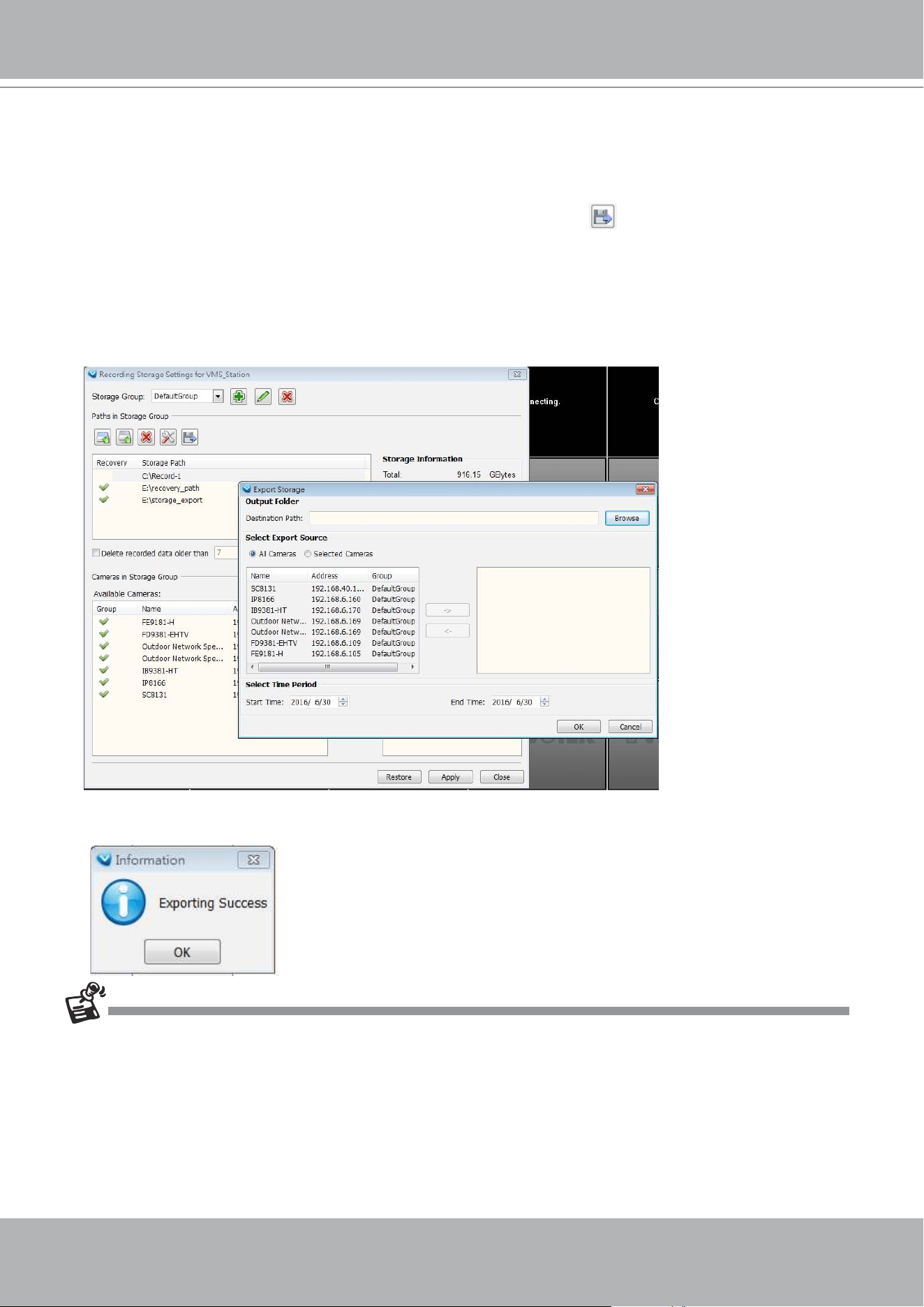
Task: Click the blue info icon in Information dialog
Action: click(124, 902)
